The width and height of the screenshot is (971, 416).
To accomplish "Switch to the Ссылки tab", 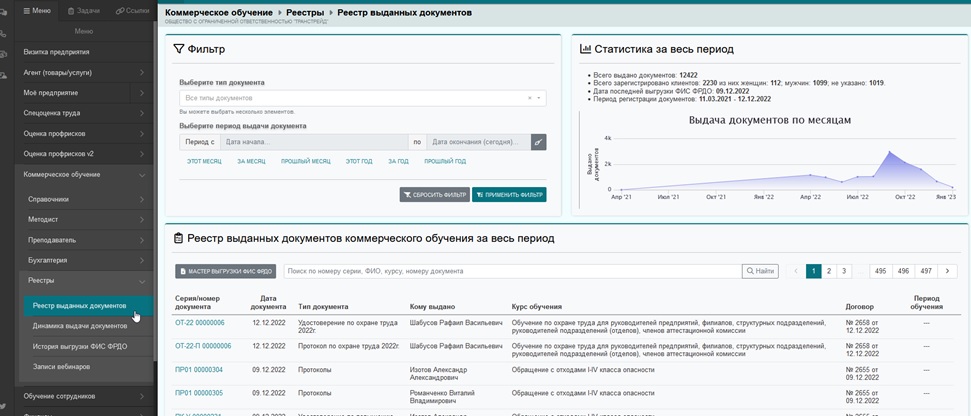I will [132, 11].
